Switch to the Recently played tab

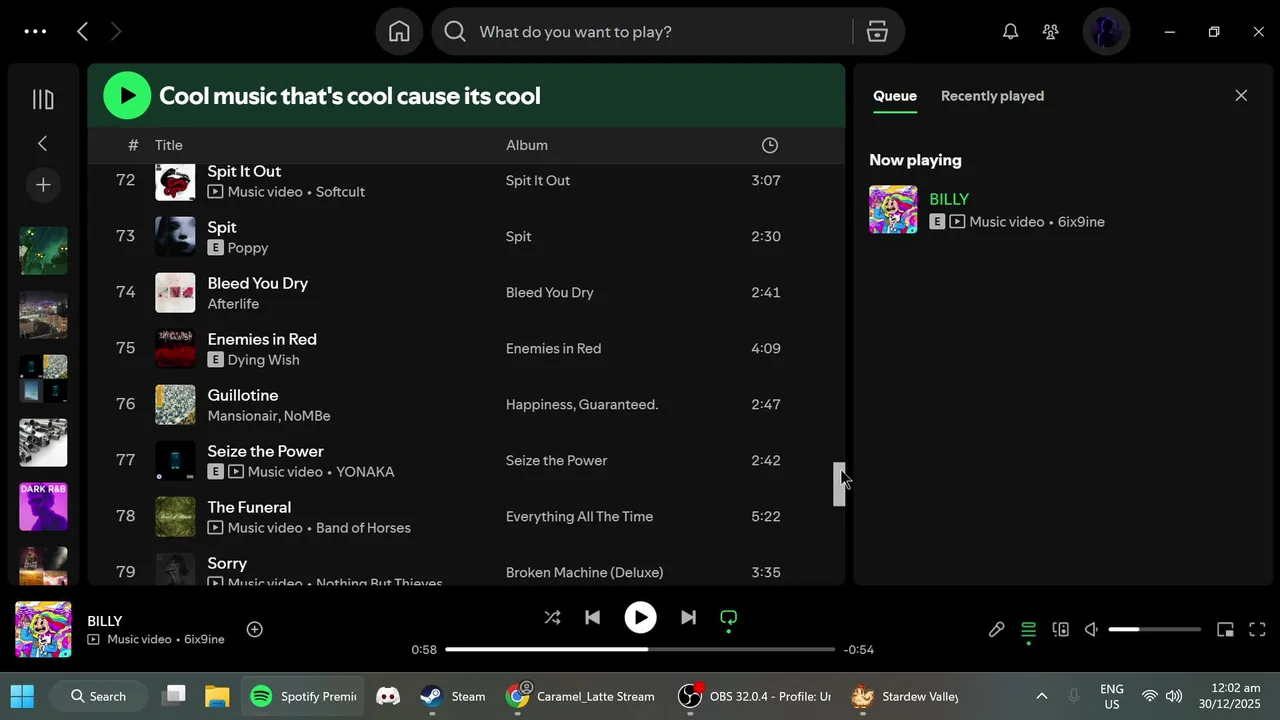click(992, 96)
